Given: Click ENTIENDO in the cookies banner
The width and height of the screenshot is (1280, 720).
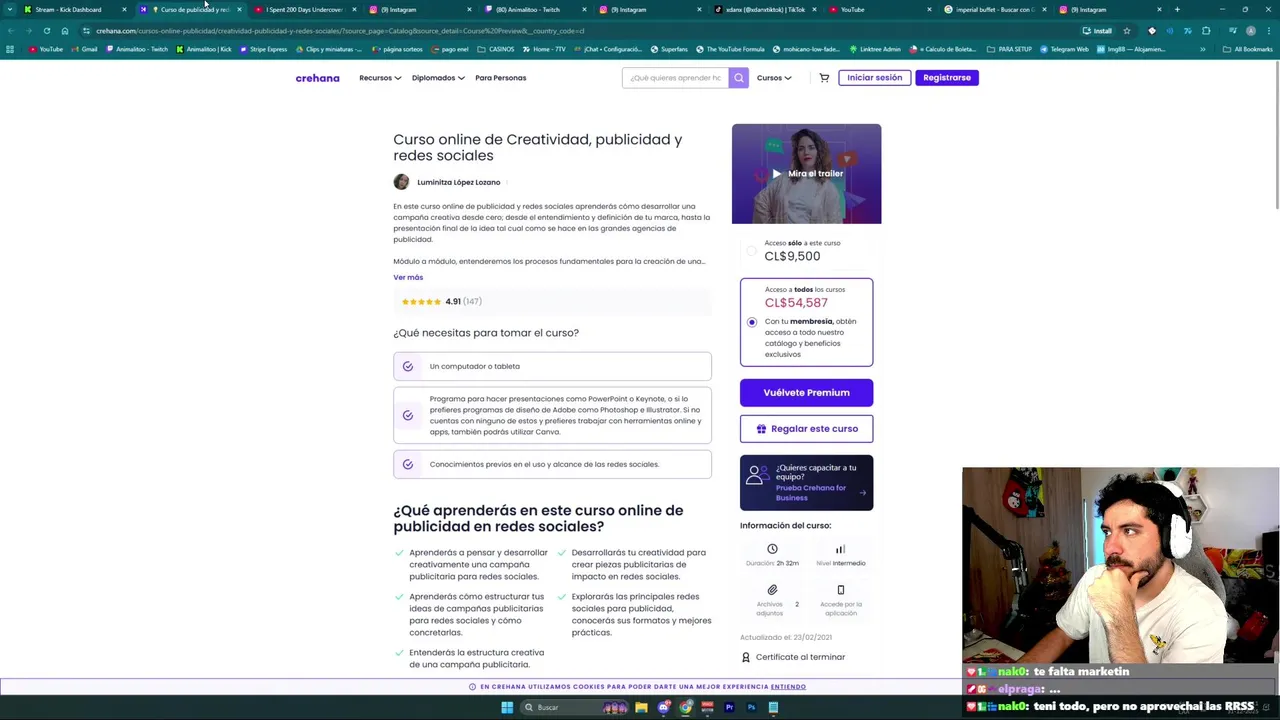Looking at the screenshot, I should [x=788, y=687].
